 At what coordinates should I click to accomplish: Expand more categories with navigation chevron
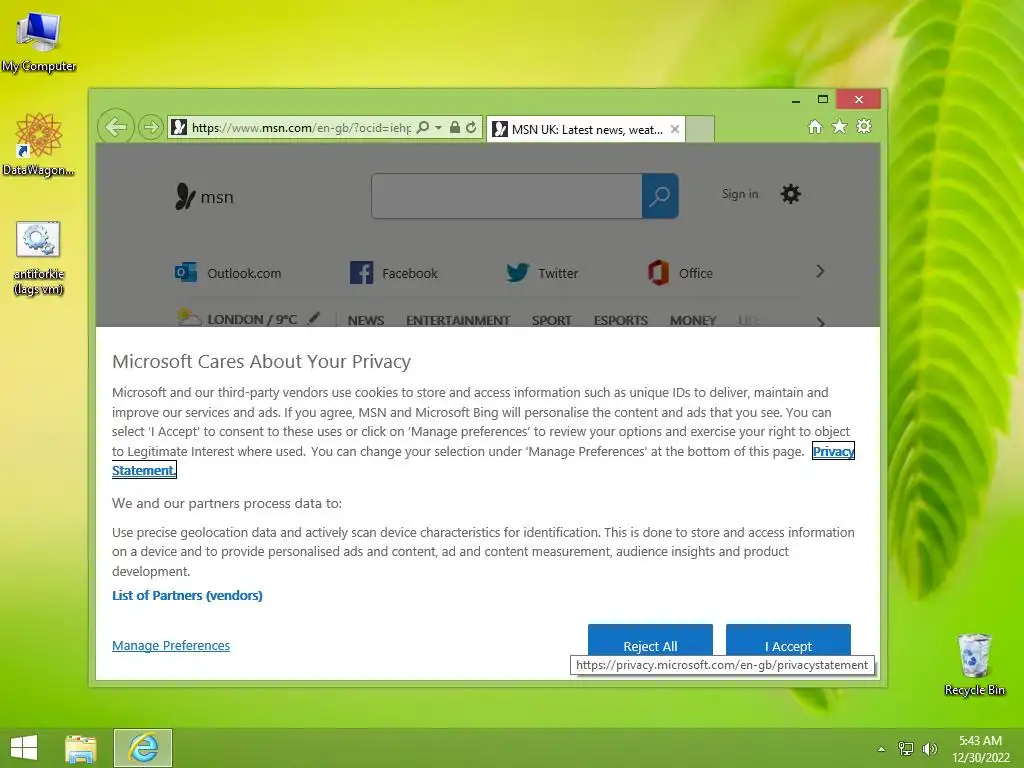820,321
